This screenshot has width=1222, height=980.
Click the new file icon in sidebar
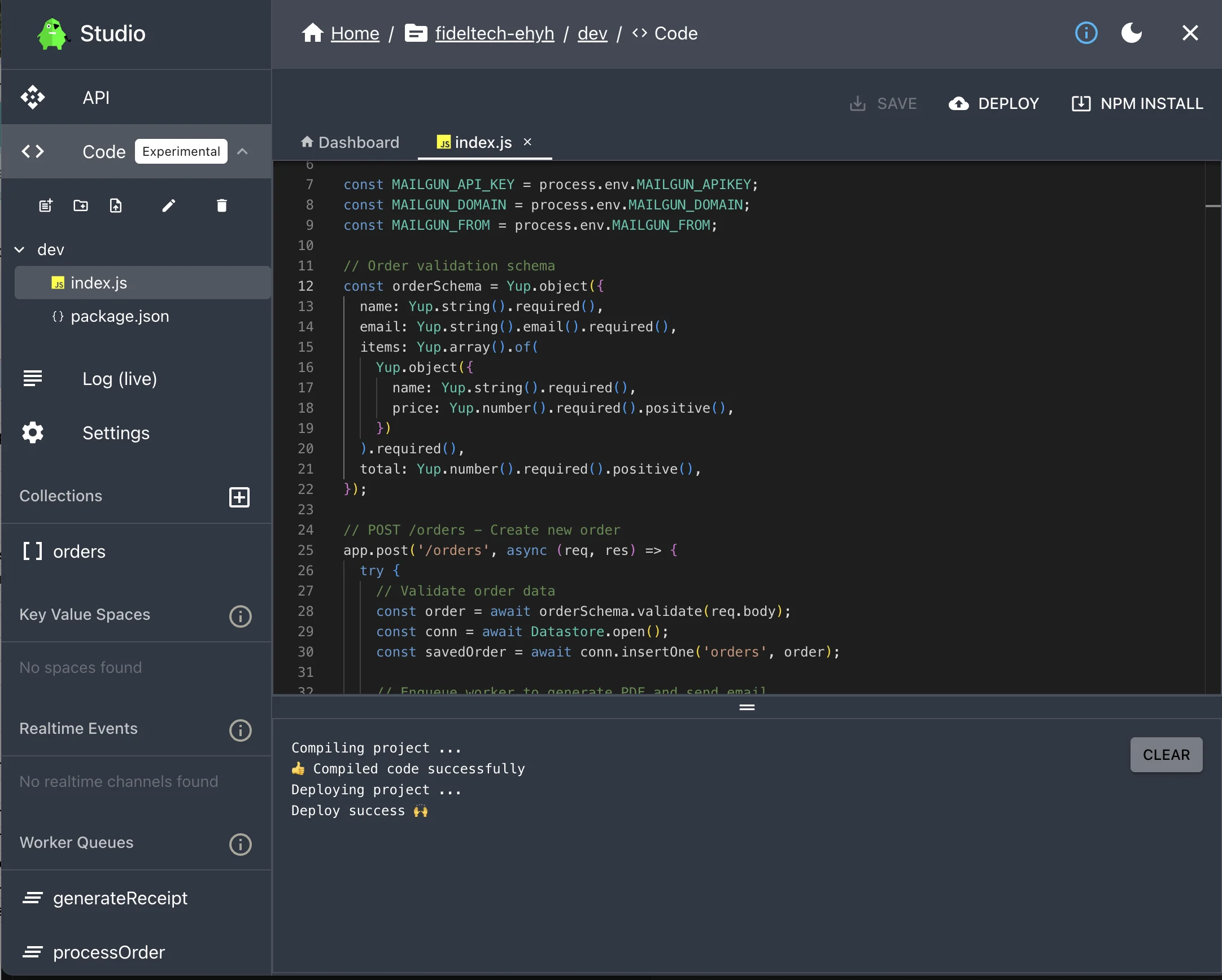point(45,205)
